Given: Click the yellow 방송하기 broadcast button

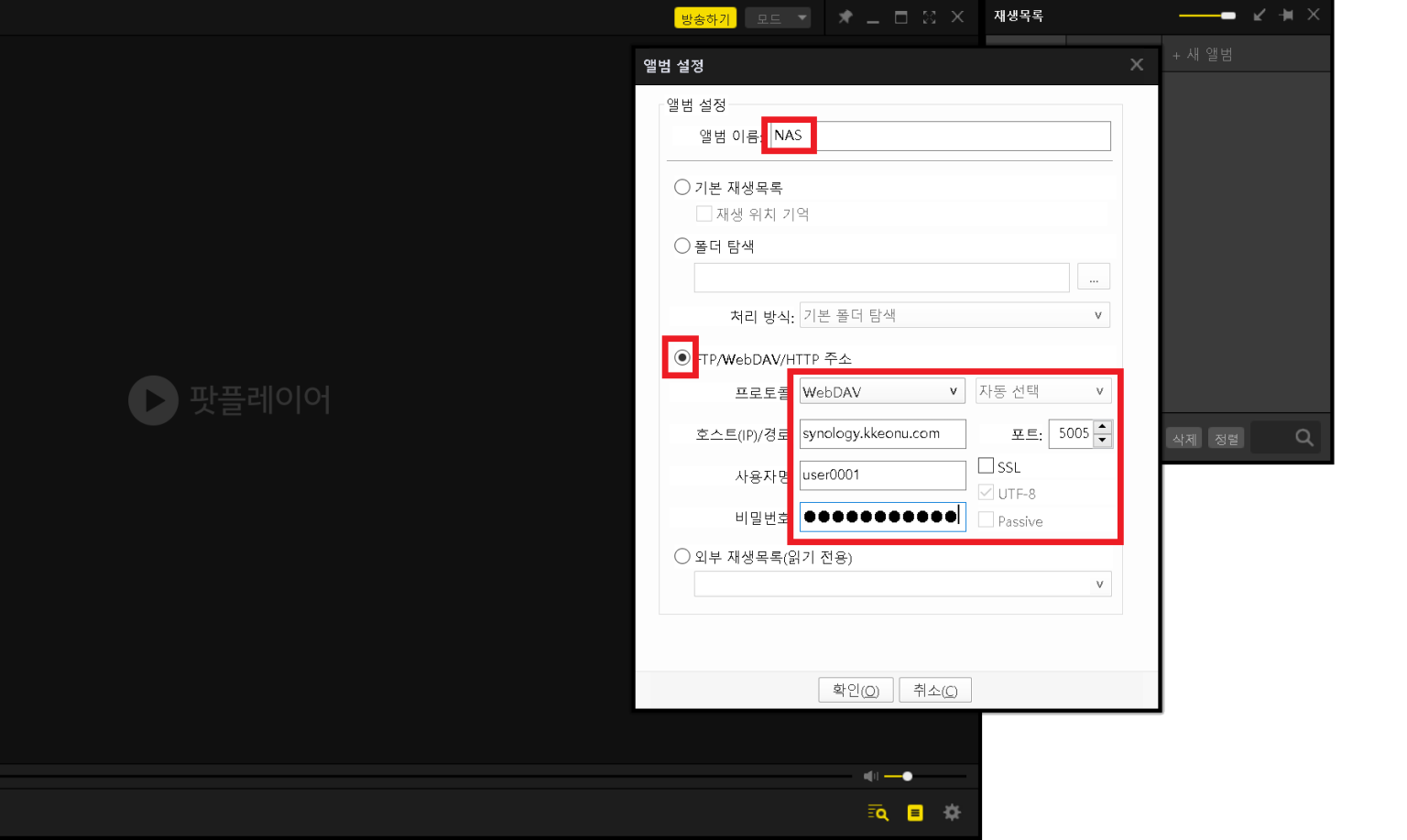Looking at the screenshot, I should click(705, 18).
